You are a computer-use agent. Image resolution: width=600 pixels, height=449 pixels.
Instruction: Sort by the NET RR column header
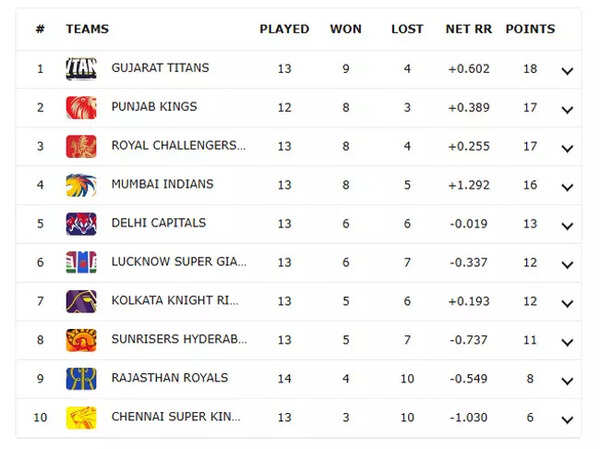click(x=465, y=29)
